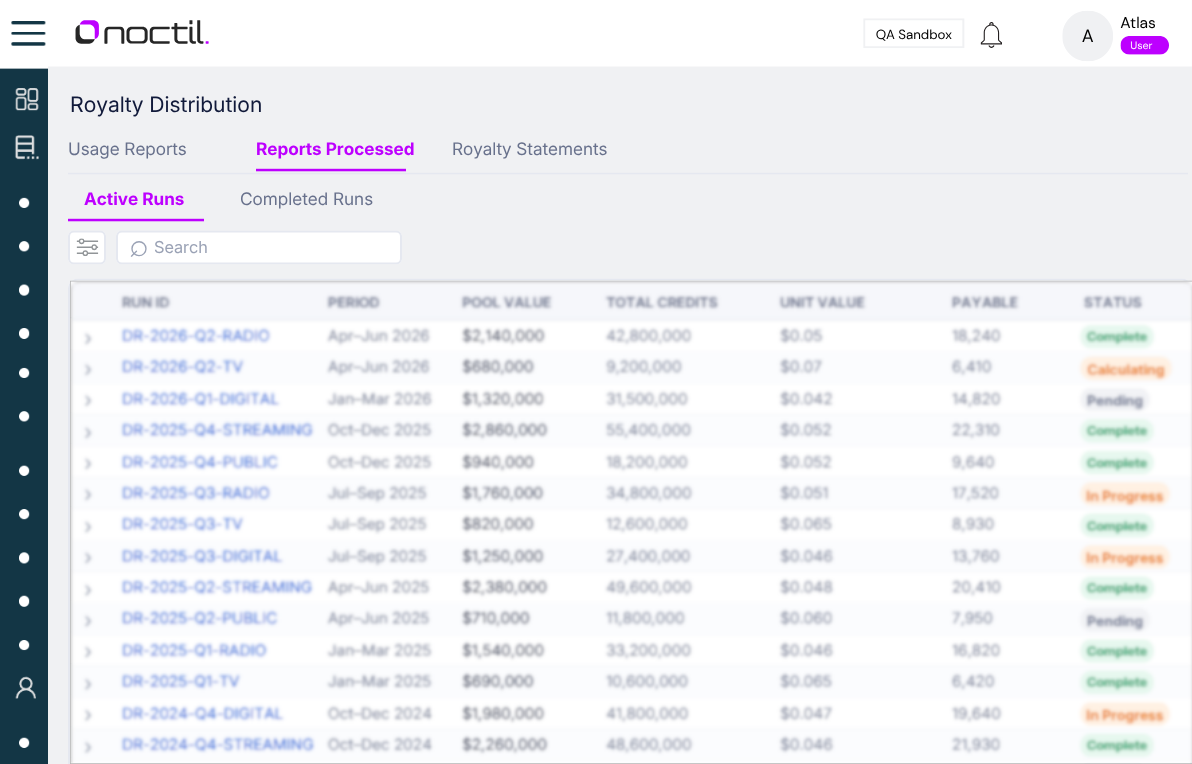This screenshot has width=1192, height=764.
Task: Open the list sidebar icon below dashboard
Action: [27, 147]
